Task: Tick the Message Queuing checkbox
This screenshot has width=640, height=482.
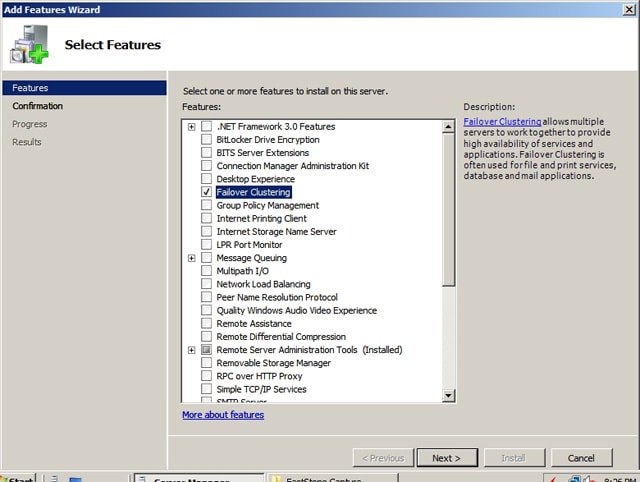Action: [207, 258]
